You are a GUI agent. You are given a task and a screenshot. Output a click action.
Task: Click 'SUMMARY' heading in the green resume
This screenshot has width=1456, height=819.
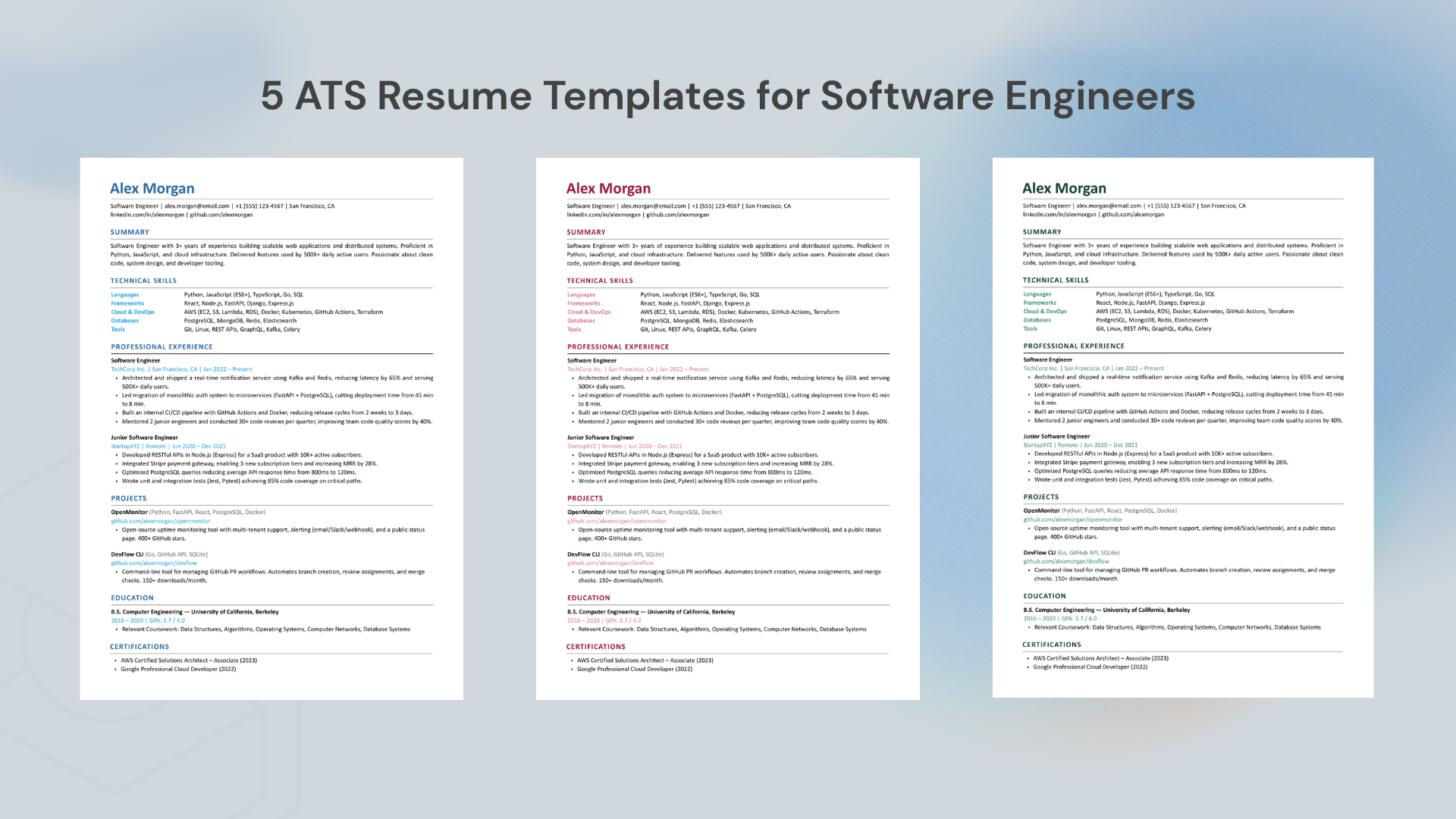click(1042, 232)
